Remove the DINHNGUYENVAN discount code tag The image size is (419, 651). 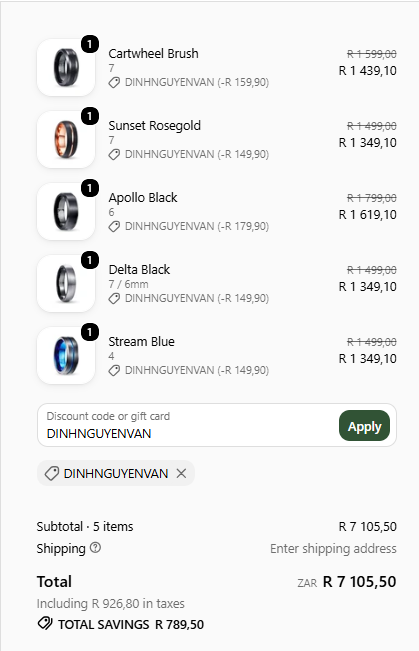point(181,473)
